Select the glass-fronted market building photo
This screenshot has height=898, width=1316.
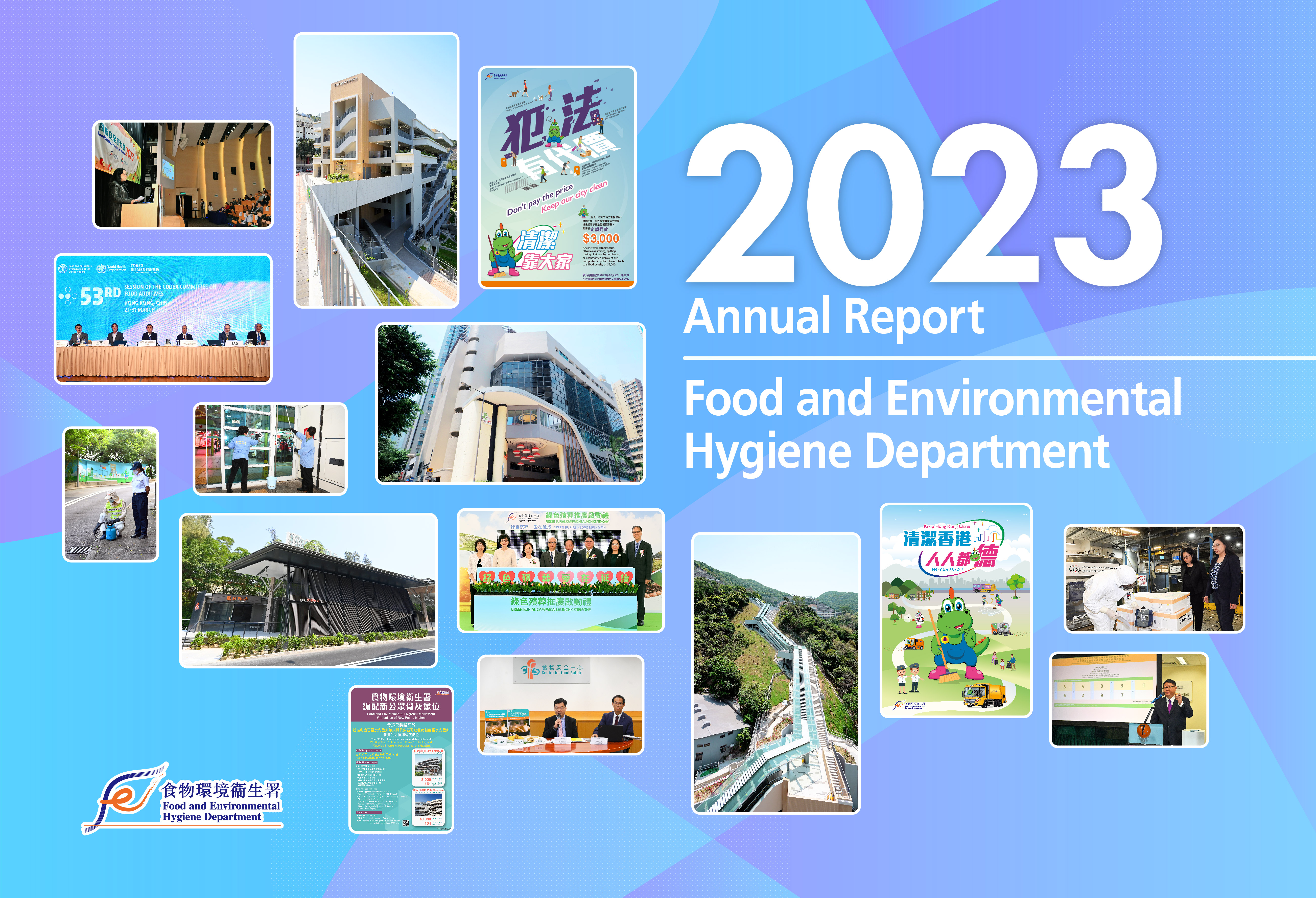510,403
